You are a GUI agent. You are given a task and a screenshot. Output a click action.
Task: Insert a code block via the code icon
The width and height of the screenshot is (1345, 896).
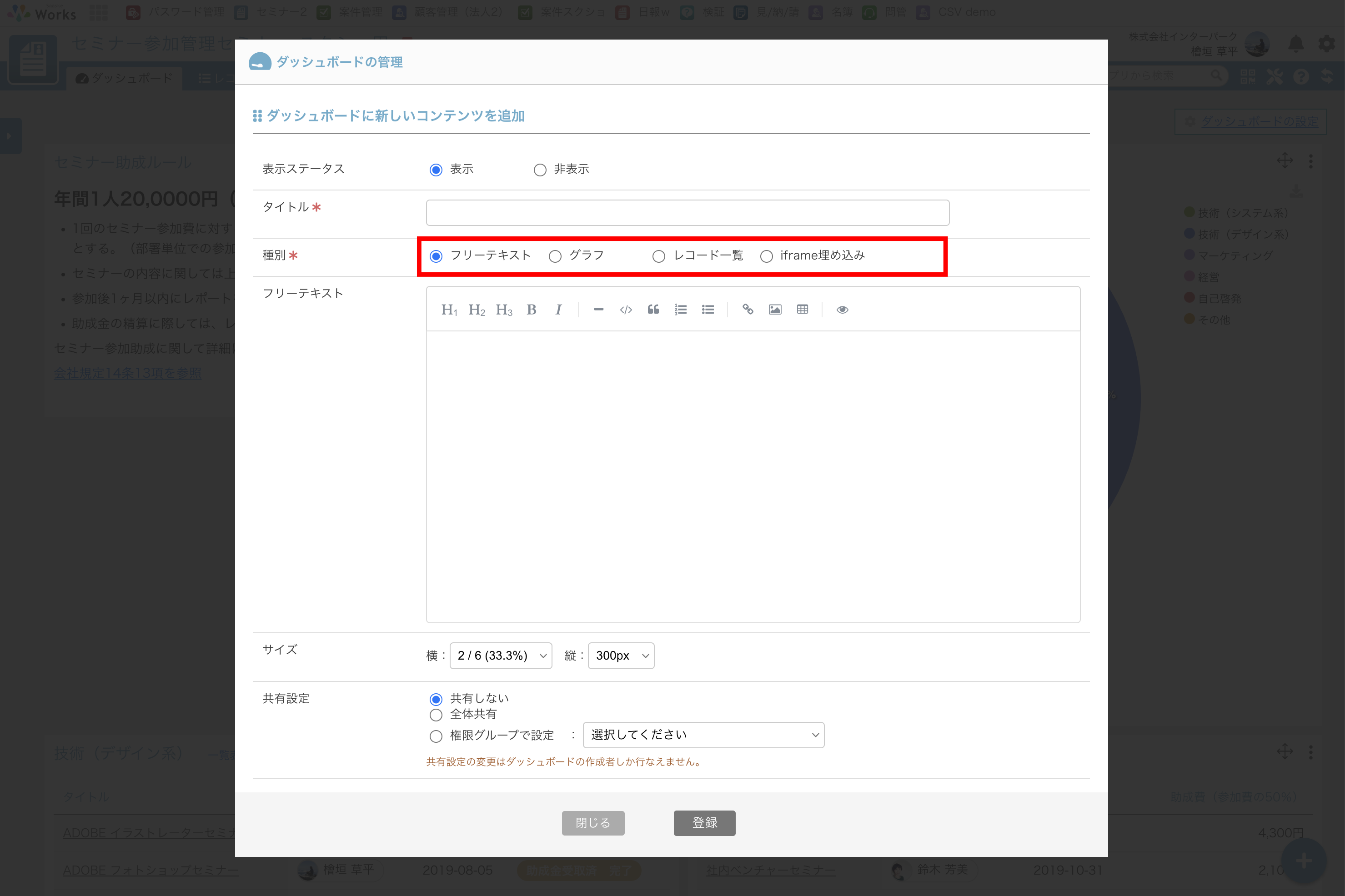tap(626, 310)
